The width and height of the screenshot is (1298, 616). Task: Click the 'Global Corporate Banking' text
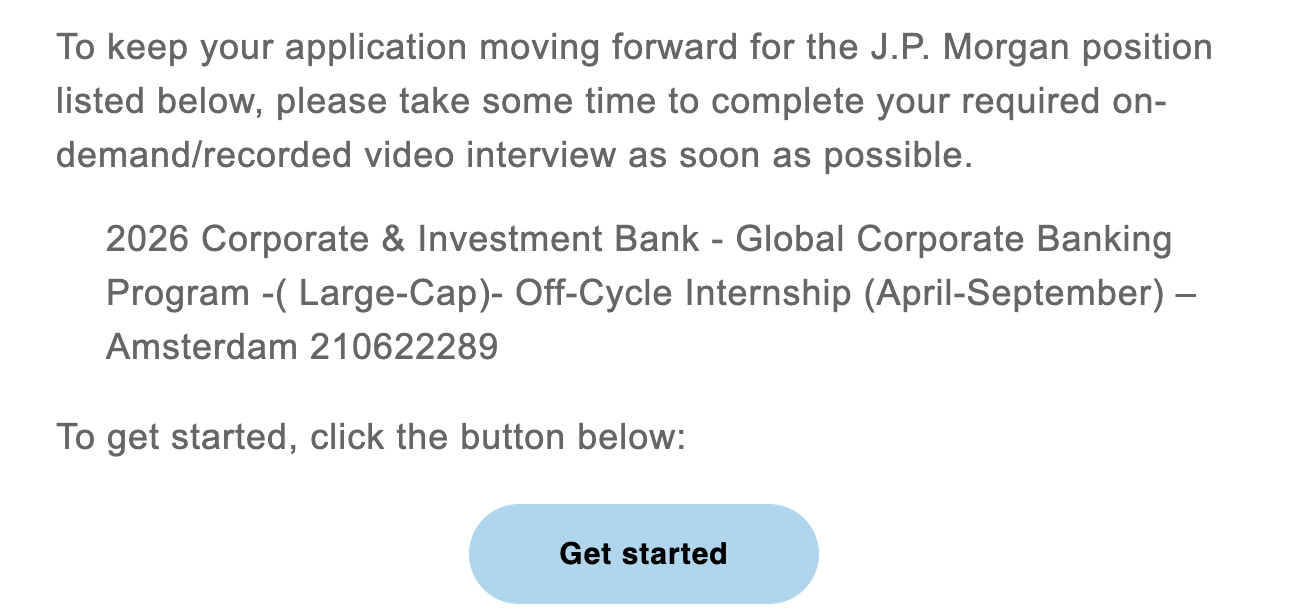954,239
